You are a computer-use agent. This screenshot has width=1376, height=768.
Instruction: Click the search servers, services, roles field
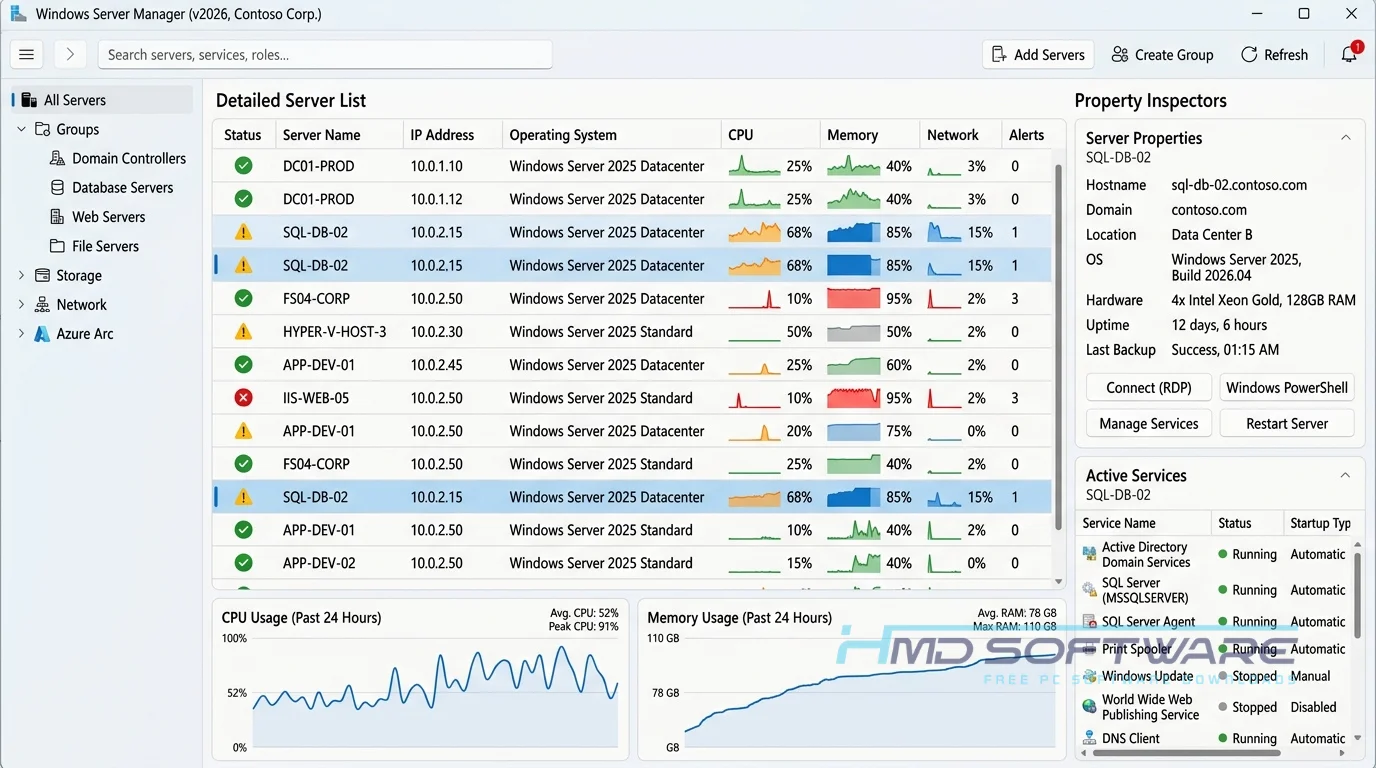[325, 55]
